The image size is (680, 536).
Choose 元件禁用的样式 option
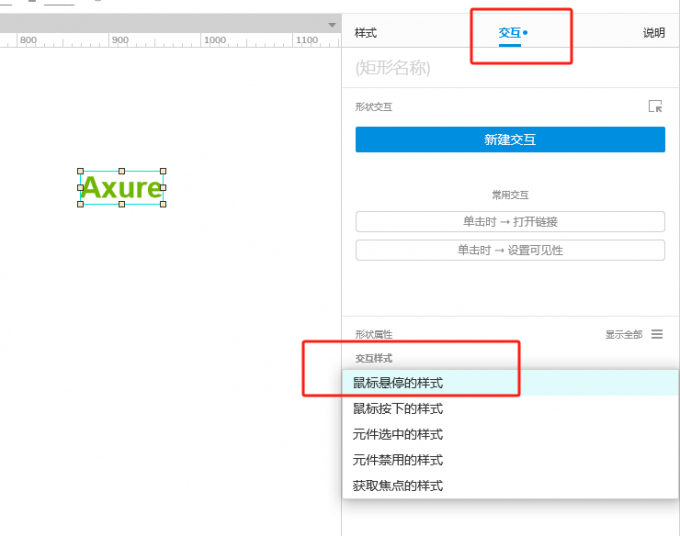pos(510,460)
